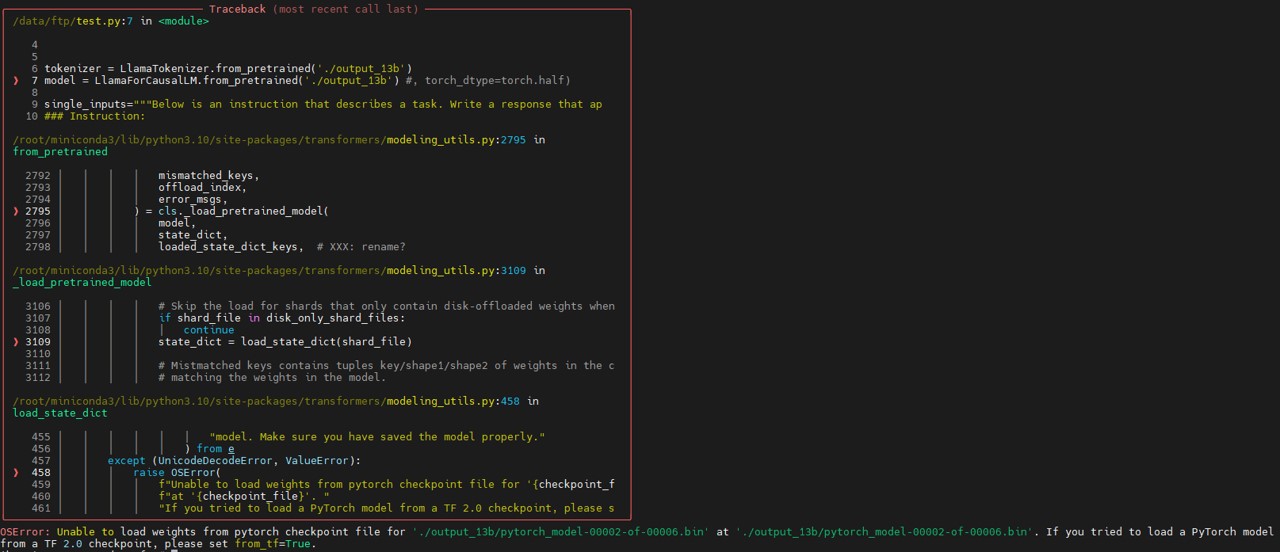Click the red arrow marker beside line 7
This screenshot has width=1280, height=552.
point(16,80)
